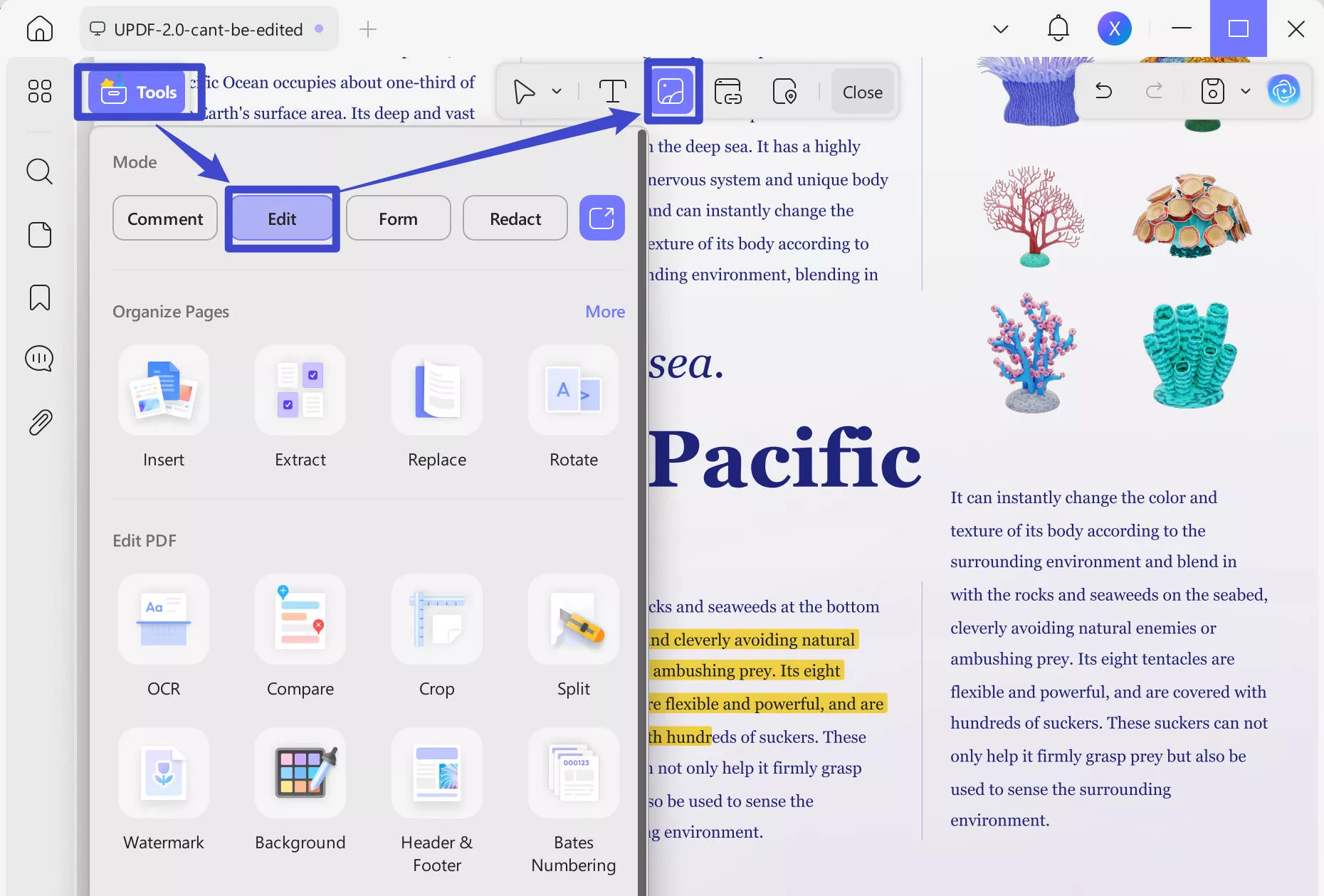Open the Tools menu
The height and width of the screenshot is (896, 1324).
click(x=140, y=91)
